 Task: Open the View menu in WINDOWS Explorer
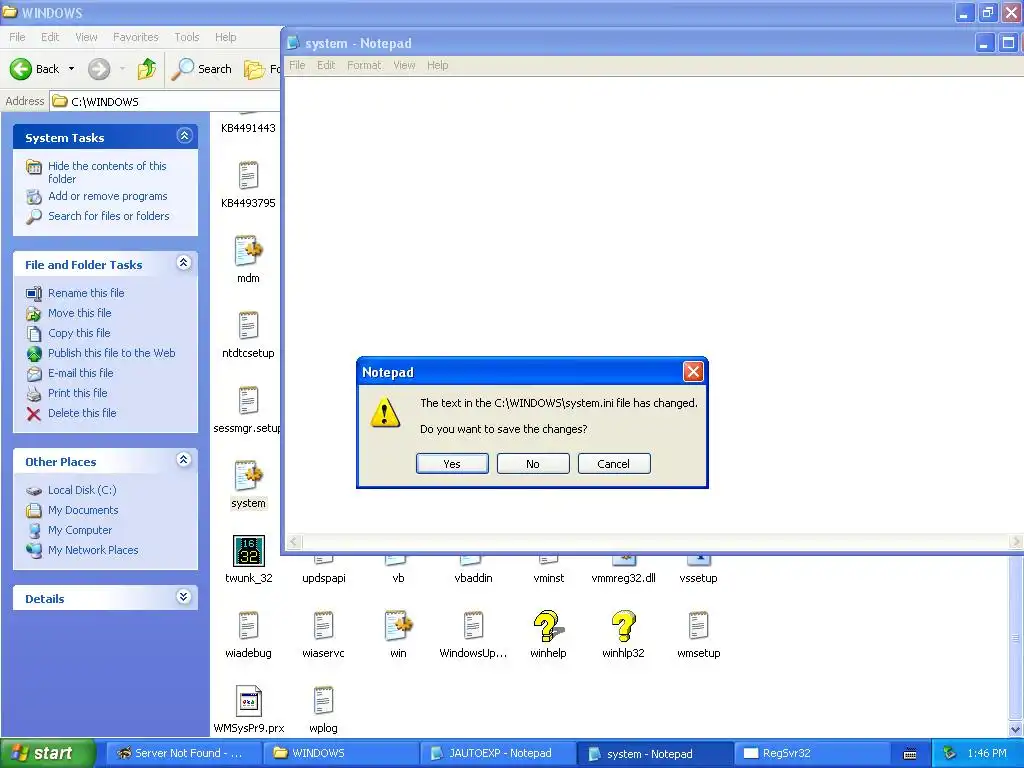pyautogui.click(x=86, y=37)
